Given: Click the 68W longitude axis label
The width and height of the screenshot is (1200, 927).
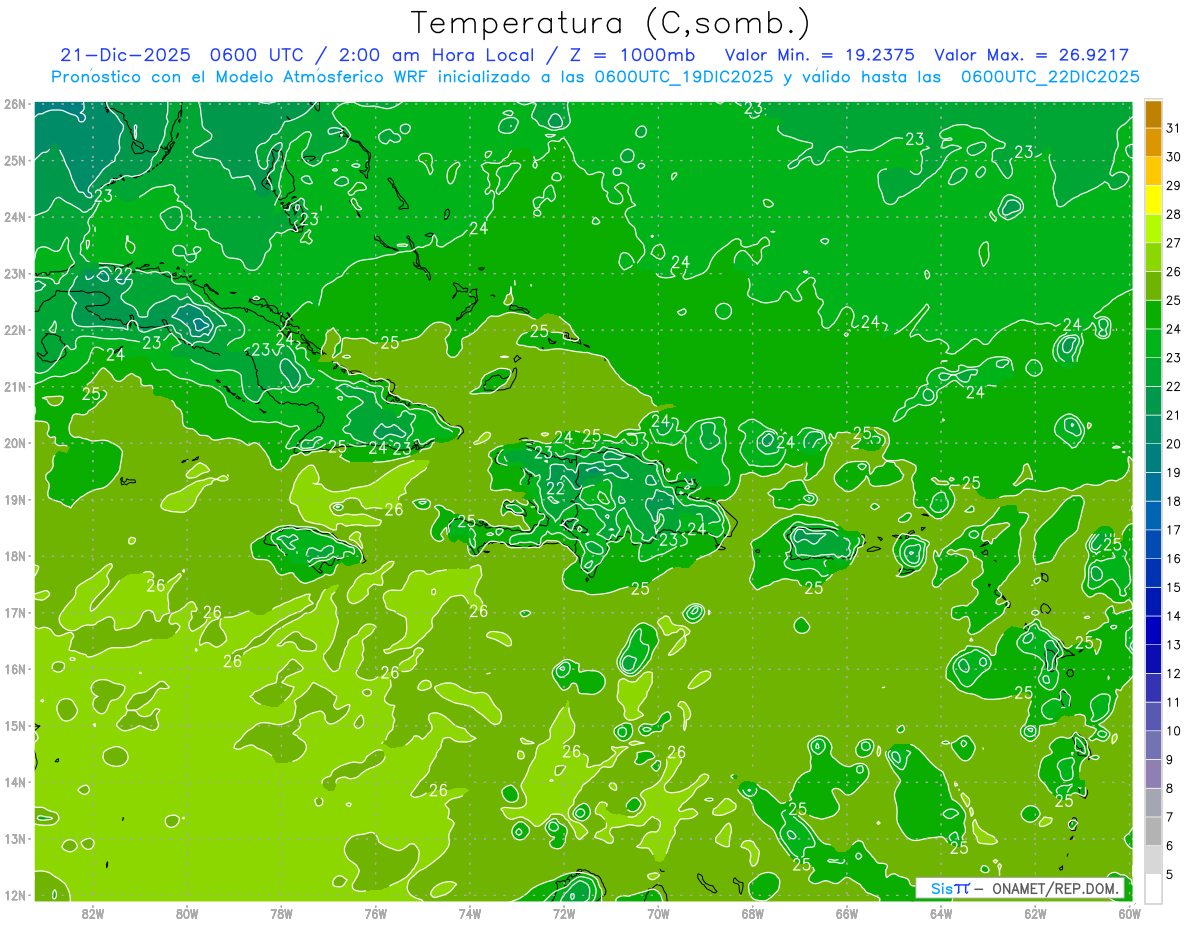Looking at the screenshot, I should click(x=753, y=913).
